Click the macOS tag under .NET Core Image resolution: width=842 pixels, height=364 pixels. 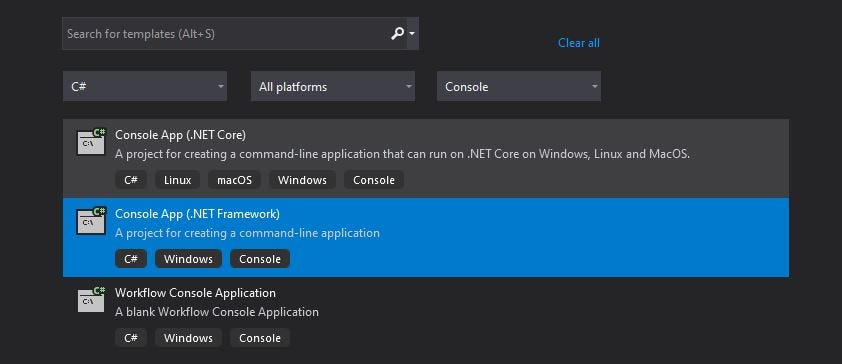pyautogui.click(x=234, y=180)
